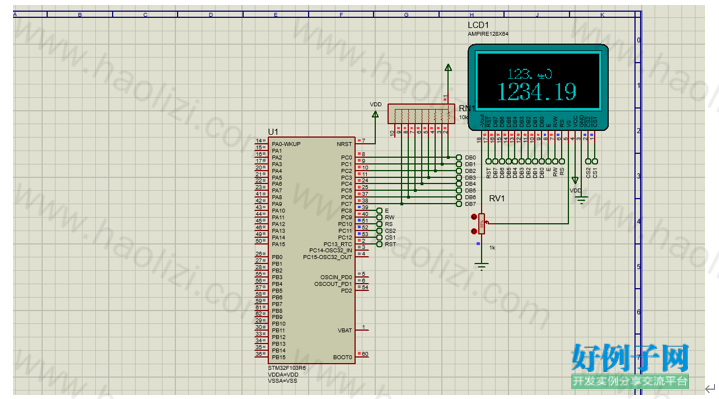Screen dimensions: 719x399
Task: Click pin number 60 beside BOOT0
Action: point(365,354)
